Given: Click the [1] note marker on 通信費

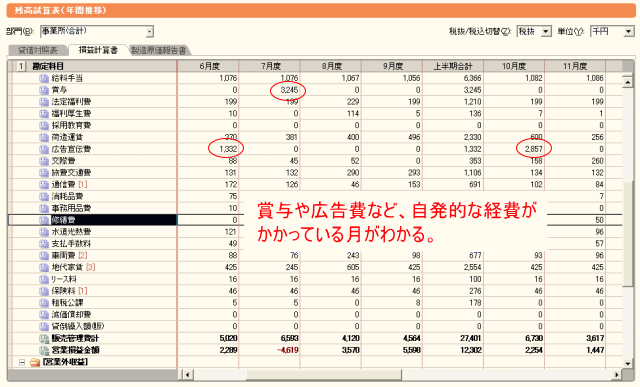Looking at the screenshot, I should tap(83, 185).
